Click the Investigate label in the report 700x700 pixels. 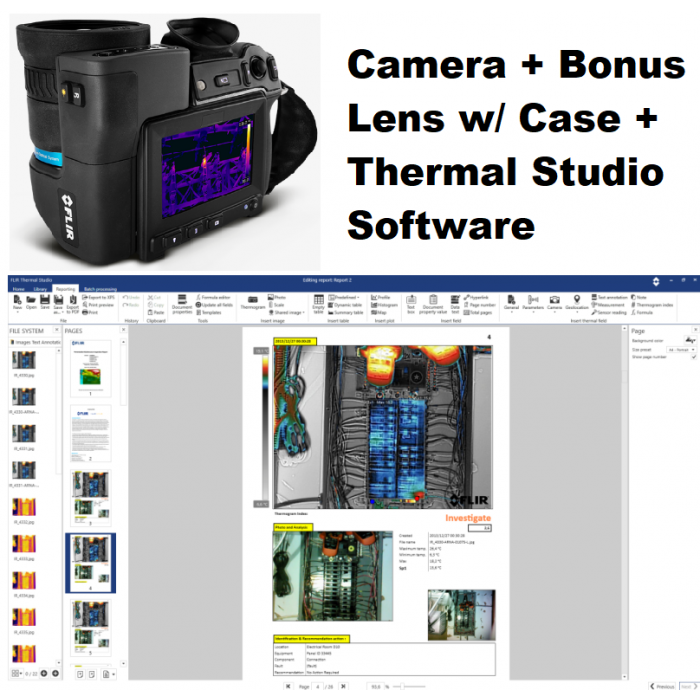point(468,518)
